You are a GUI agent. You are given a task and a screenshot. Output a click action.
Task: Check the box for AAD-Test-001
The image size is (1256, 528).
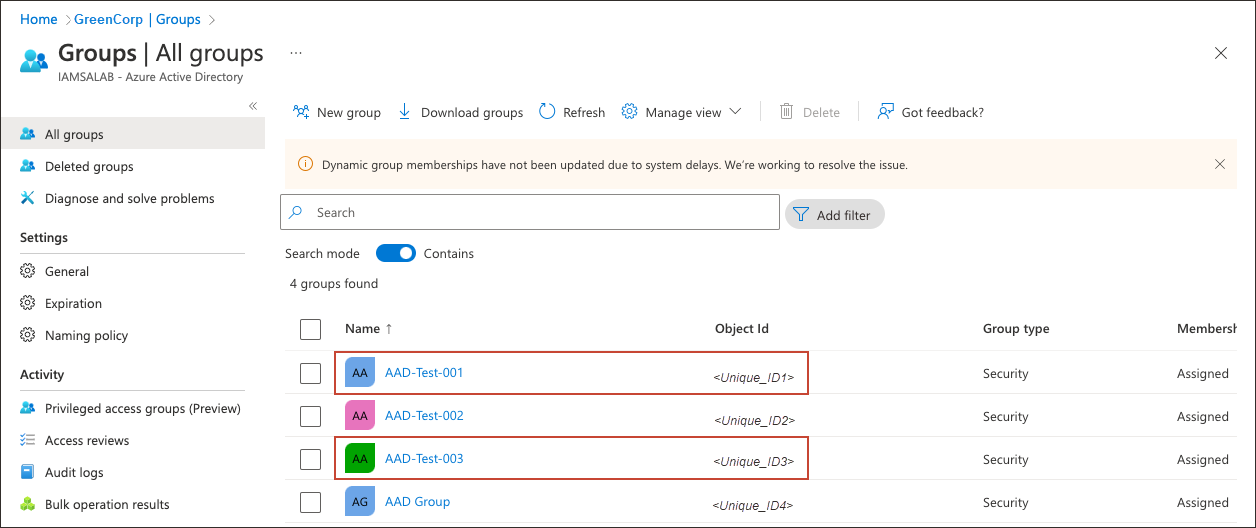click(311, 373)
